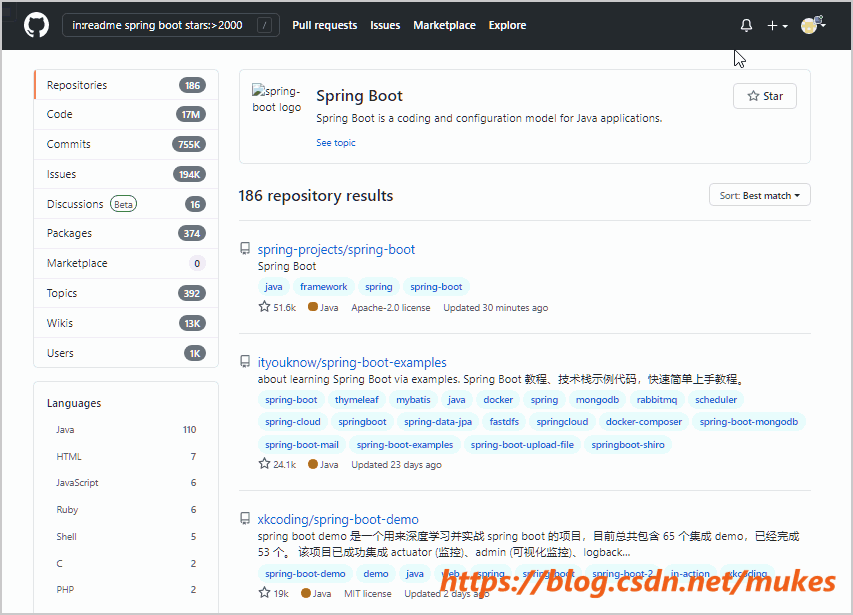Click spring-boot-mongodb topic tag

[749, 422]
